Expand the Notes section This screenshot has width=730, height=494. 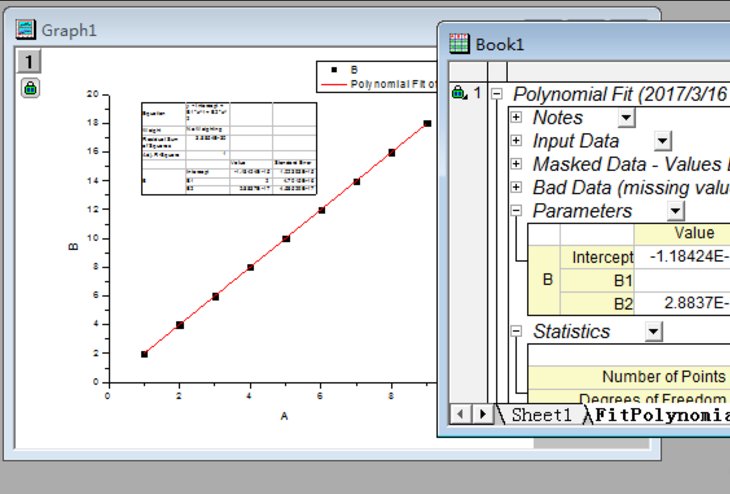coord(516,118)
